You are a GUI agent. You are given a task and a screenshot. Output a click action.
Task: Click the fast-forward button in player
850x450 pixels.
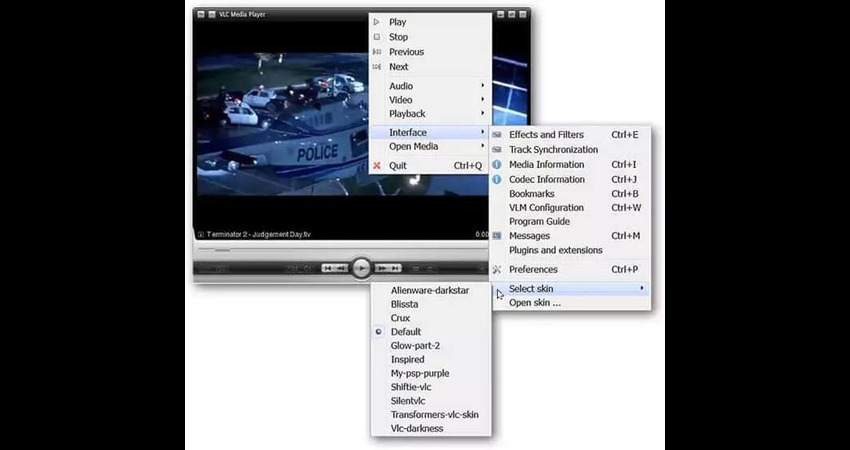point(382,268)
